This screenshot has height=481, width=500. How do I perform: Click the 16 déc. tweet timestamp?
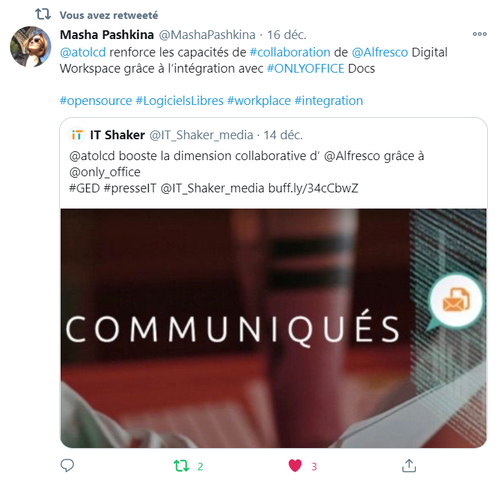point(287,35)
